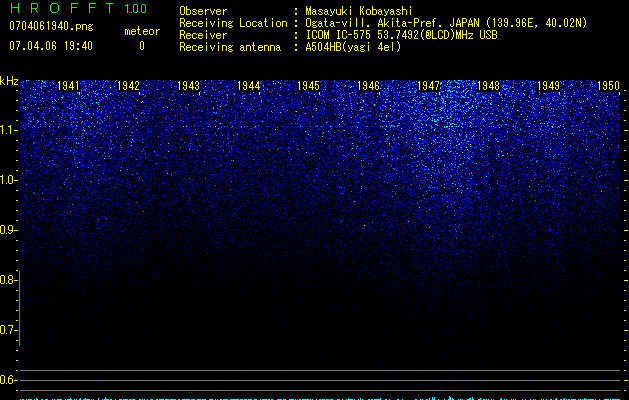The width and height of the screenshot is (629, 400).
Task: Click the 1948 time marker
Action: 488,86
